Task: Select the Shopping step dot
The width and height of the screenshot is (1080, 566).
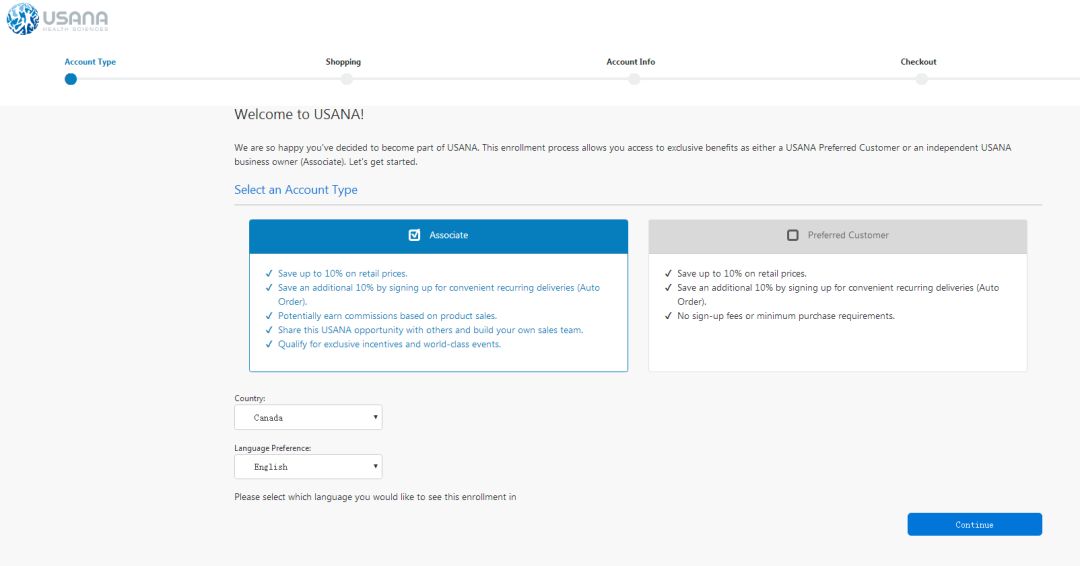Action: pyautogui.click(x=346, y=79)
